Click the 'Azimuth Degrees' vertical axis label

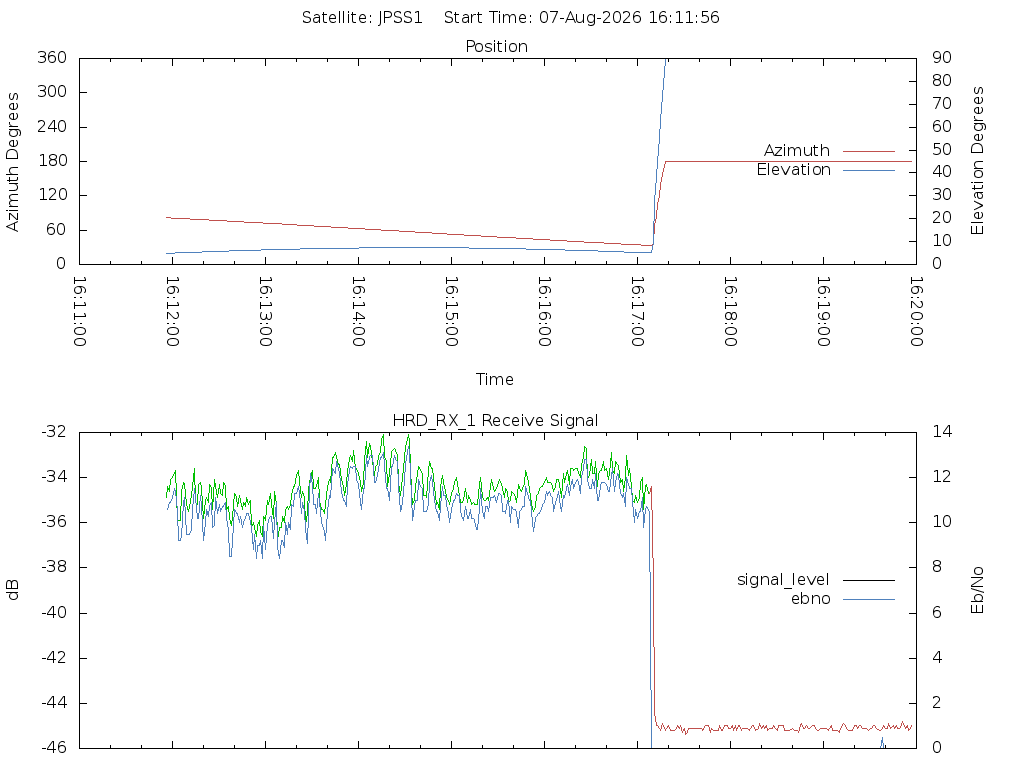click(x=12, y=162)
